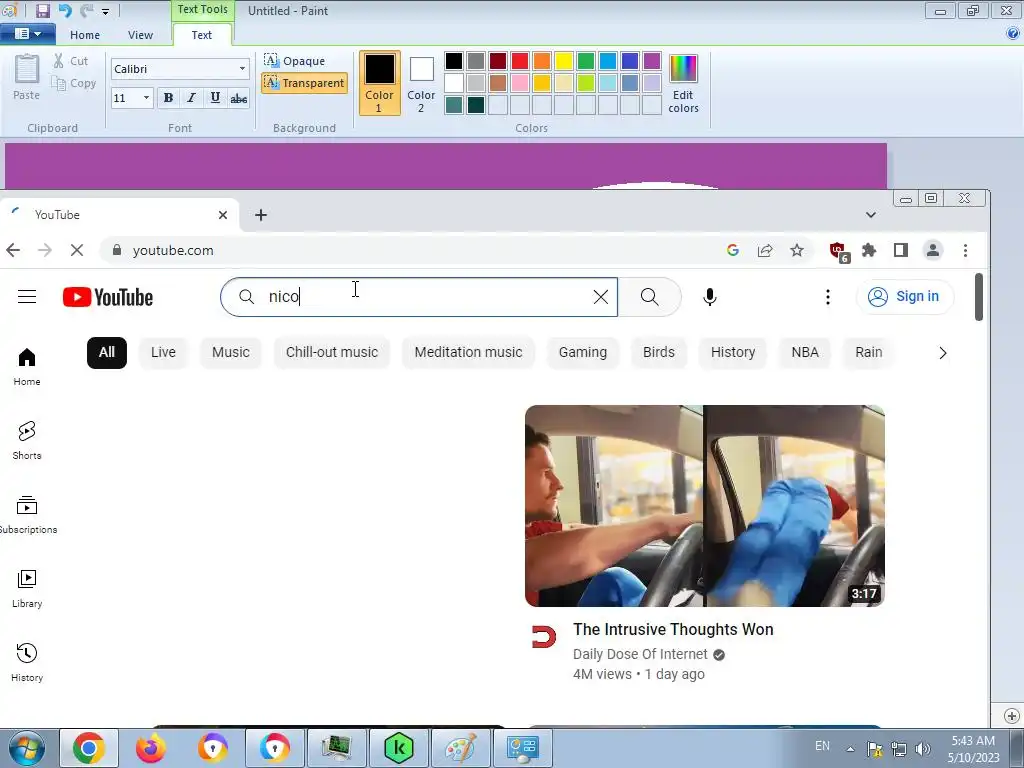This screenshot has width=1024, height=768.
Task: Open Chrome profile avatar
Action: [x=933, y=250]
